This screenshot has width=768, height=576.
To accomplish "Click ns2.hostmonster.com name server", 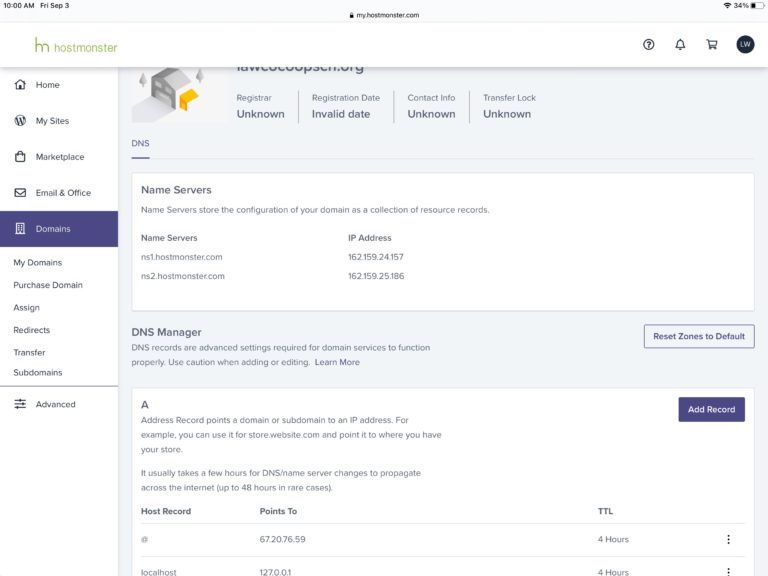I will [183, 276].
